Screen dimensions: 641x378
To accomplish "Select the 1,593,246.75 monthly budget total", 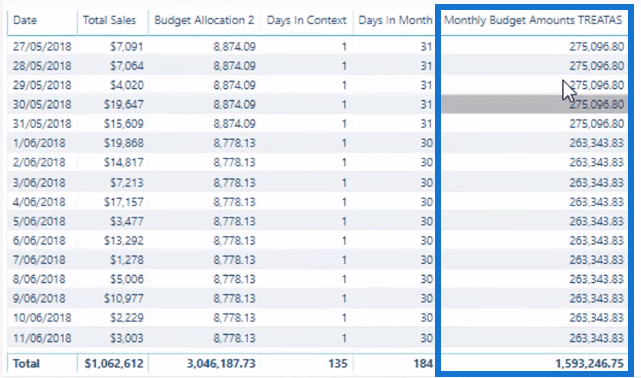I will [589, 363].
